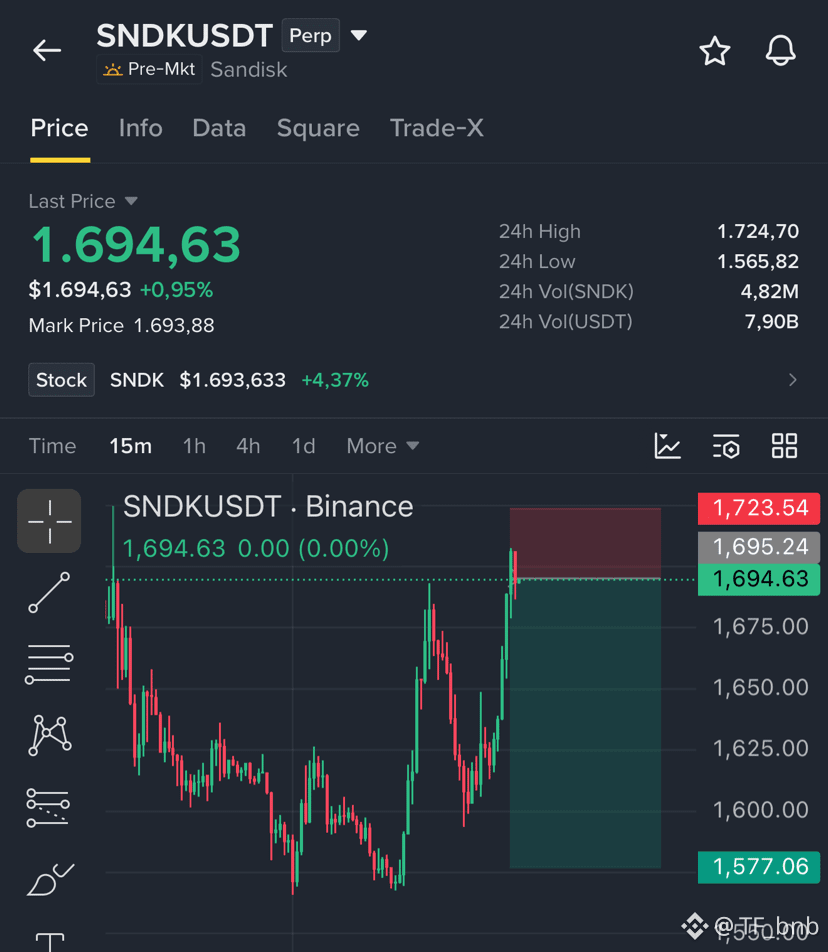
Task: Add SNDKUSDT to favorites star
Action: [x=714, y=50]
